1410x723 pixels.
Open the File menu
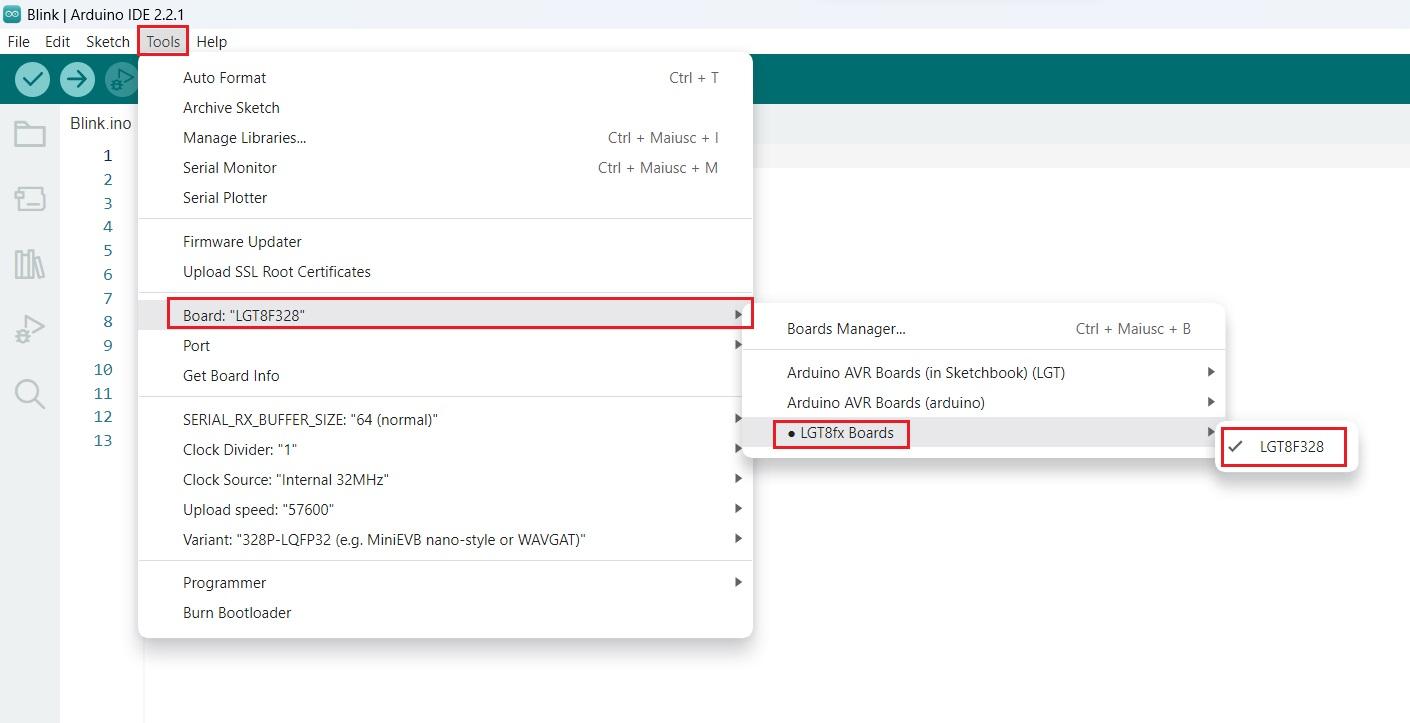[18, 42]
